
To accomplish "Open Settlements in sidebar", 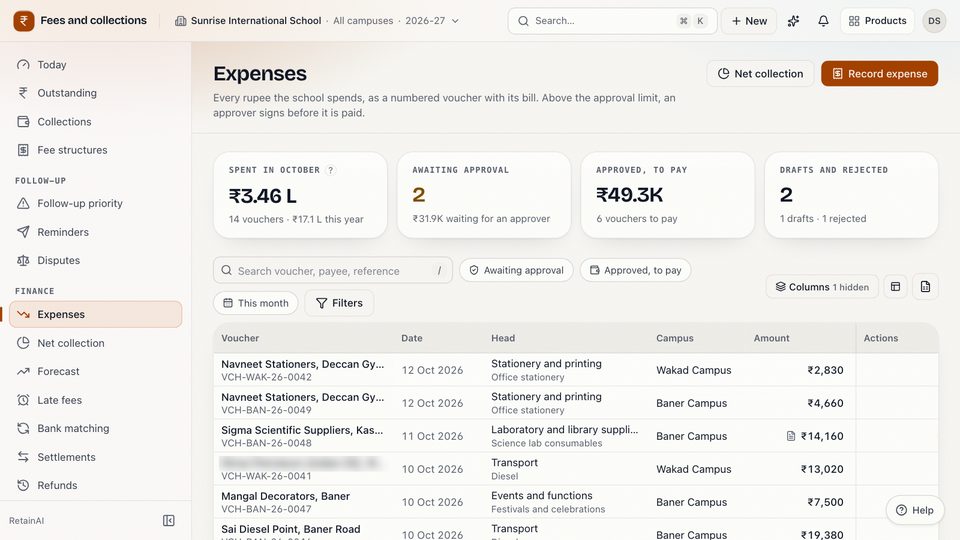I will 96,457.
